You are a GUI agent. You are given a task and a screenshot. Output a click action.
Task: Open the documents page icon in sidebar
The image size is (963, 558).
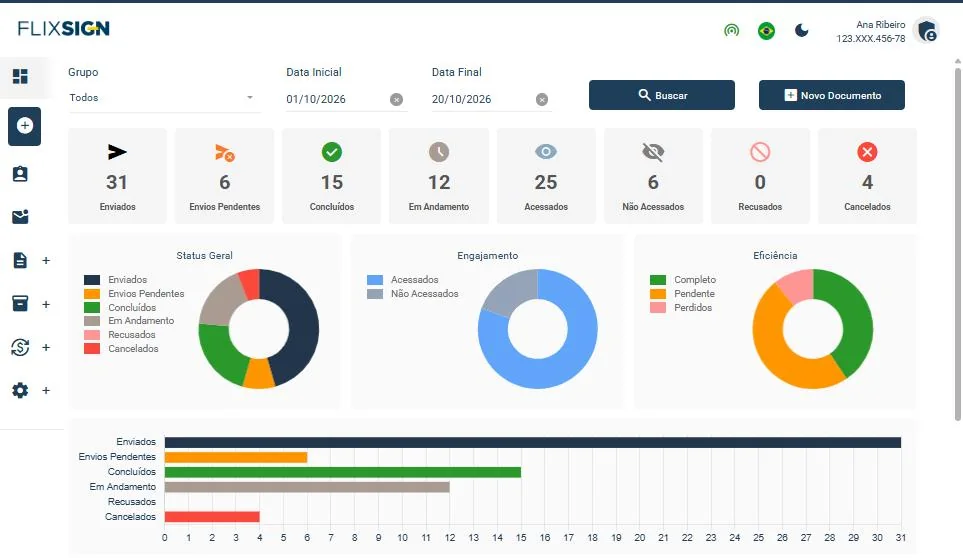(x=20, y=260)
